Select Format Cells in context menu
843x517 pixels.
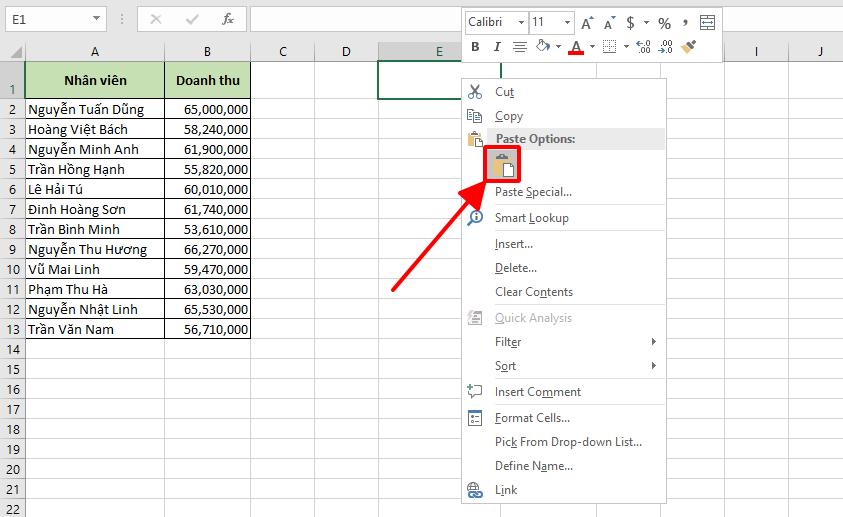[x=532, y=418]
